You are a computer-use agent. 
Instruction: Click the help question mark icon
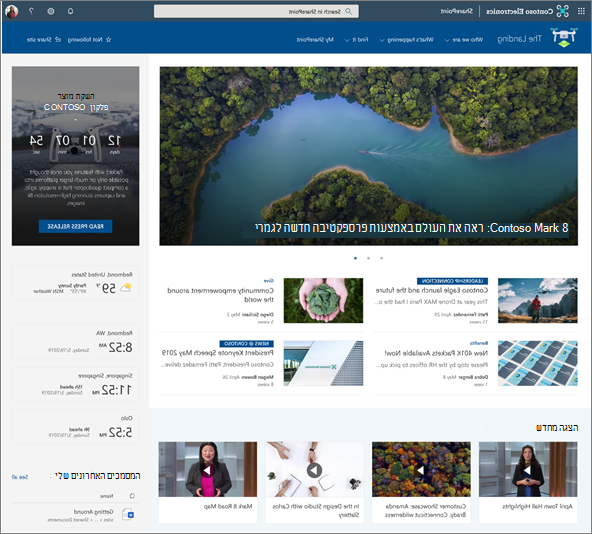coord(31,11)
